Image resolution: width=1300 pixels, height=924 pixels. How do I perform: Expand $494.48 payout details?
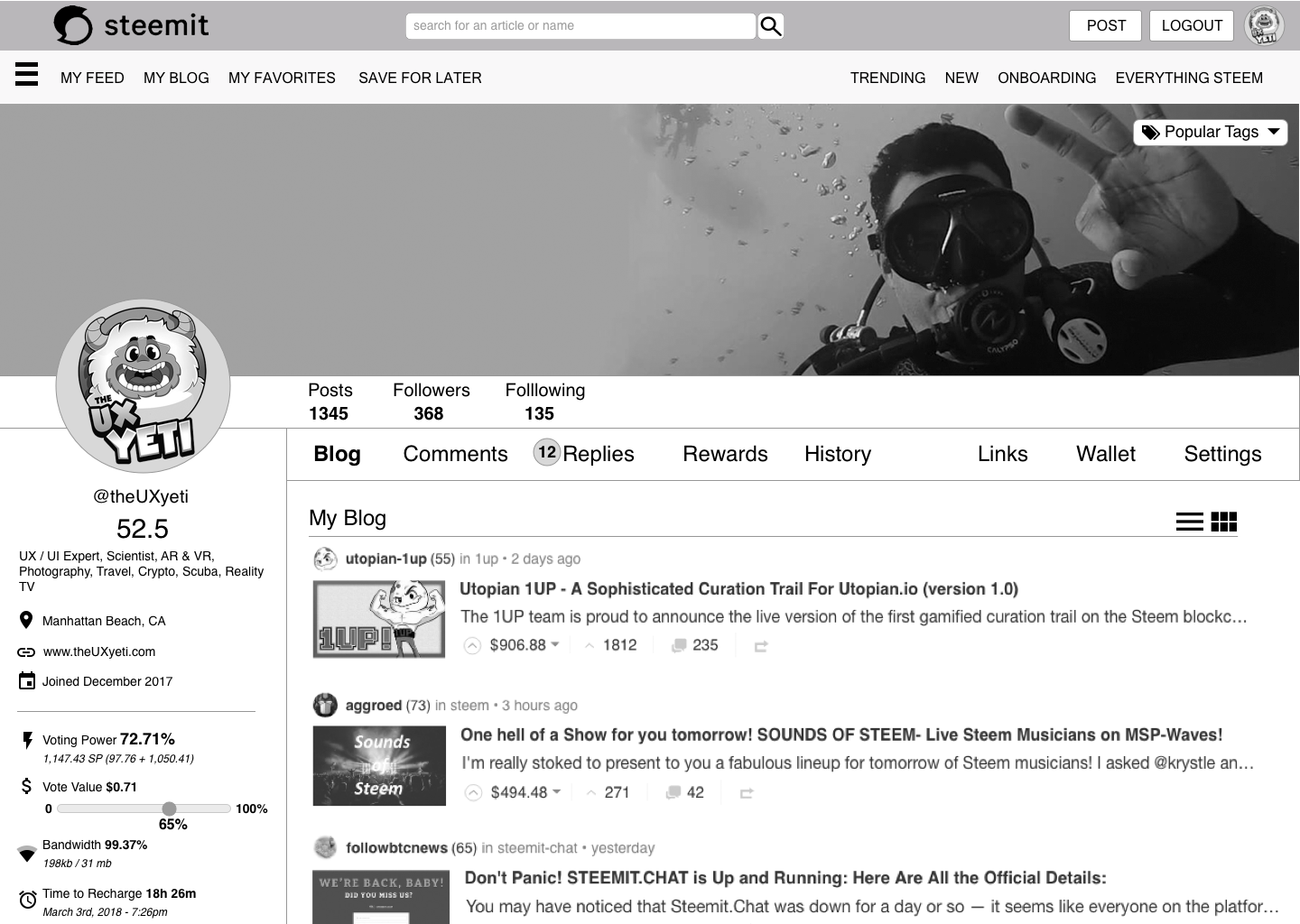click(557, 791)
